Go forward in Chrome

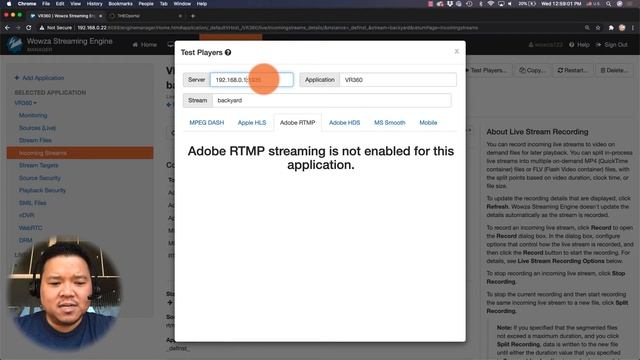[18, 28]
